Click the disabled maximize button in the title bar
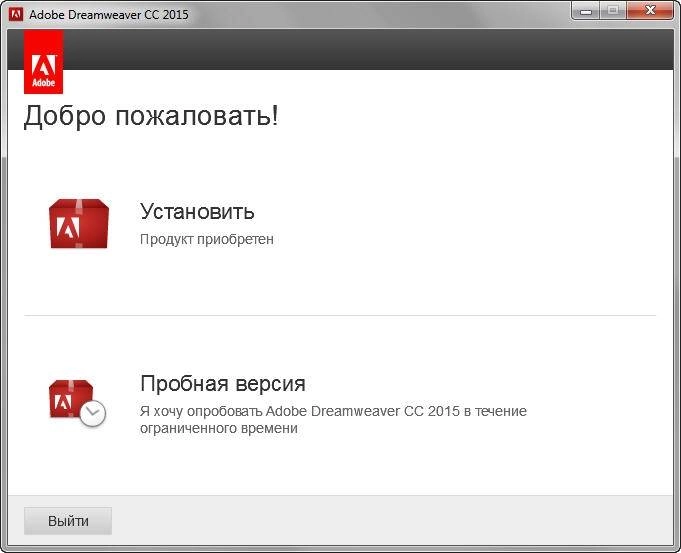This screenshot has width=681, height=553. [613, 11]
